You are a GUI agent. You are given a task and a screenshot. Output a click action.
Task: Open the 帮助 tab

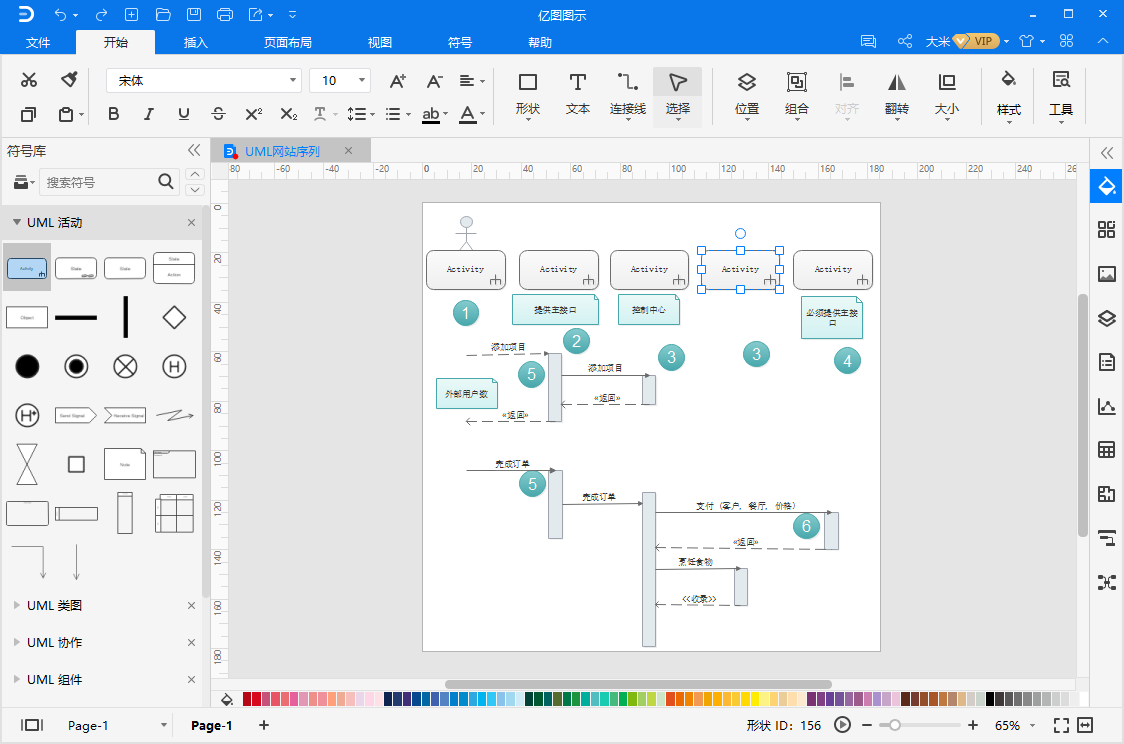point(540,42)
